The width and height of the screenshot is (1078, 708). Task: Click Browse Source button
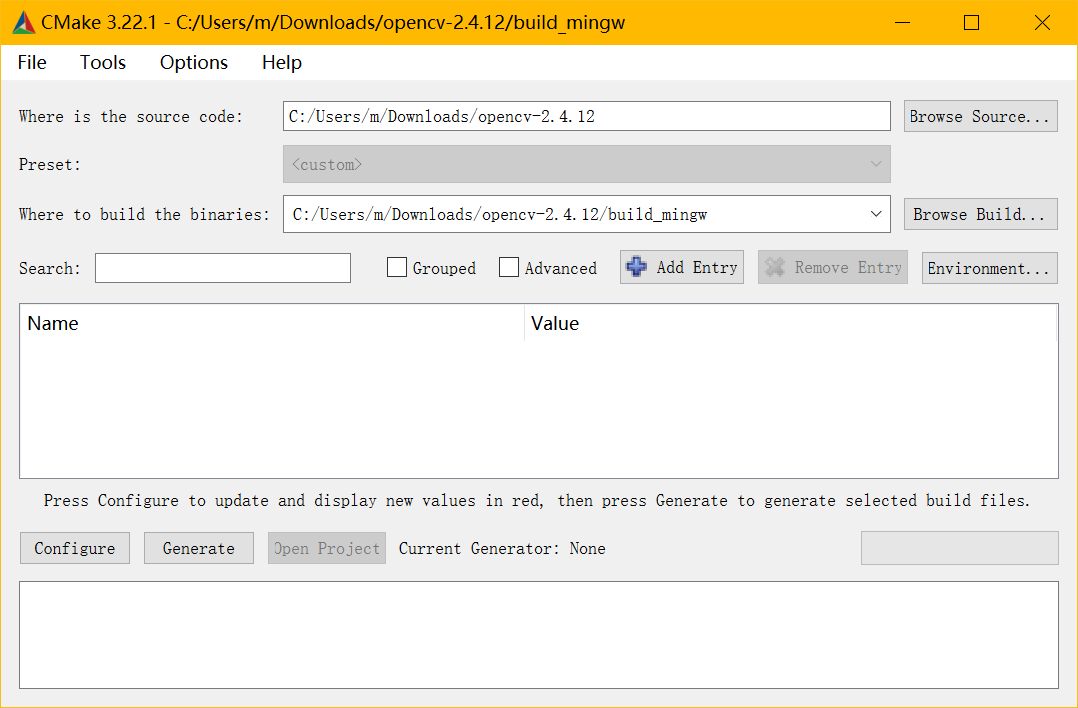coord(980,116)
